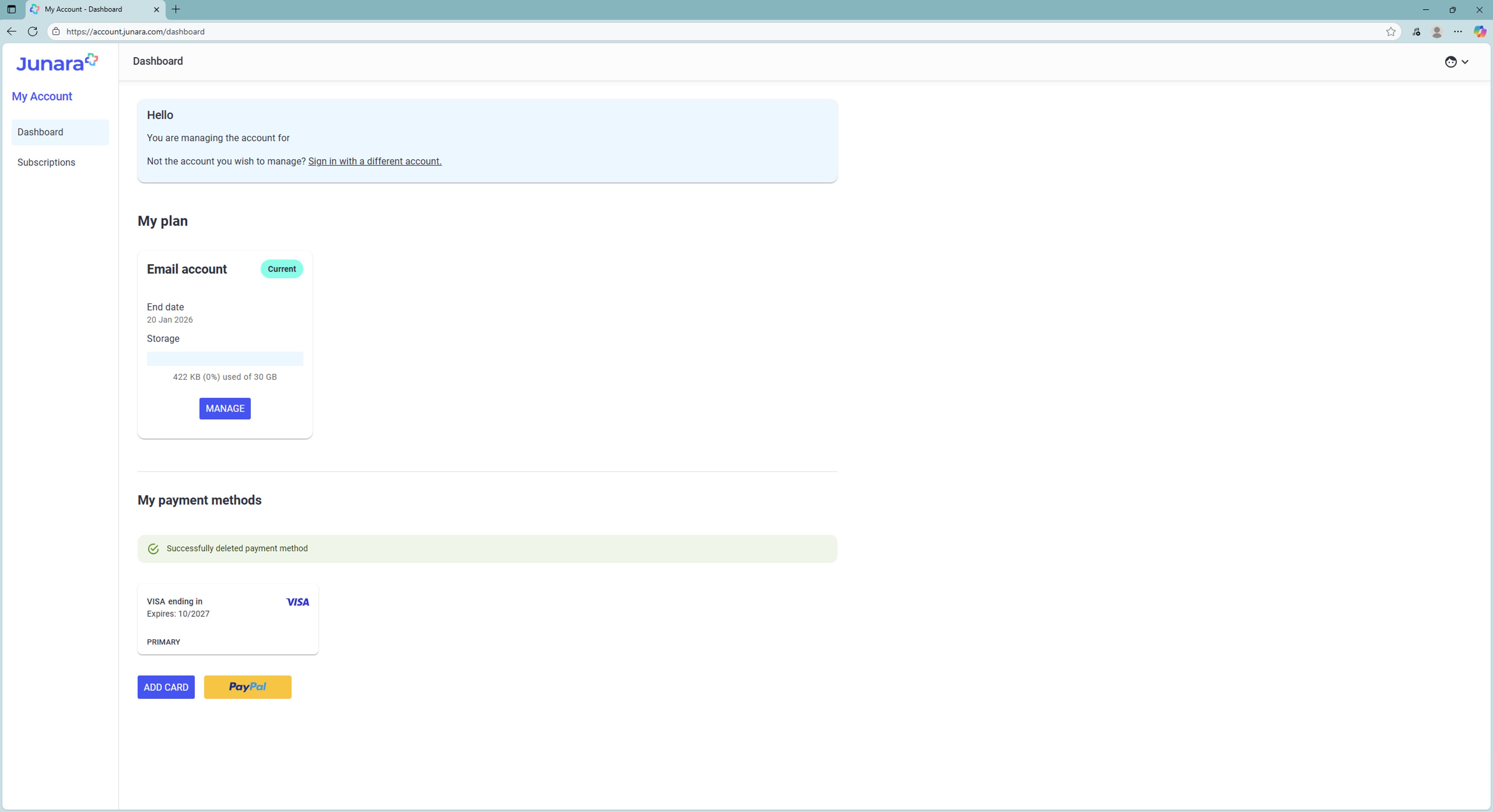Screen dimensions: 1493x812
Task: Click the '20 Jan 2026' end date
Action: click(170, 320)
